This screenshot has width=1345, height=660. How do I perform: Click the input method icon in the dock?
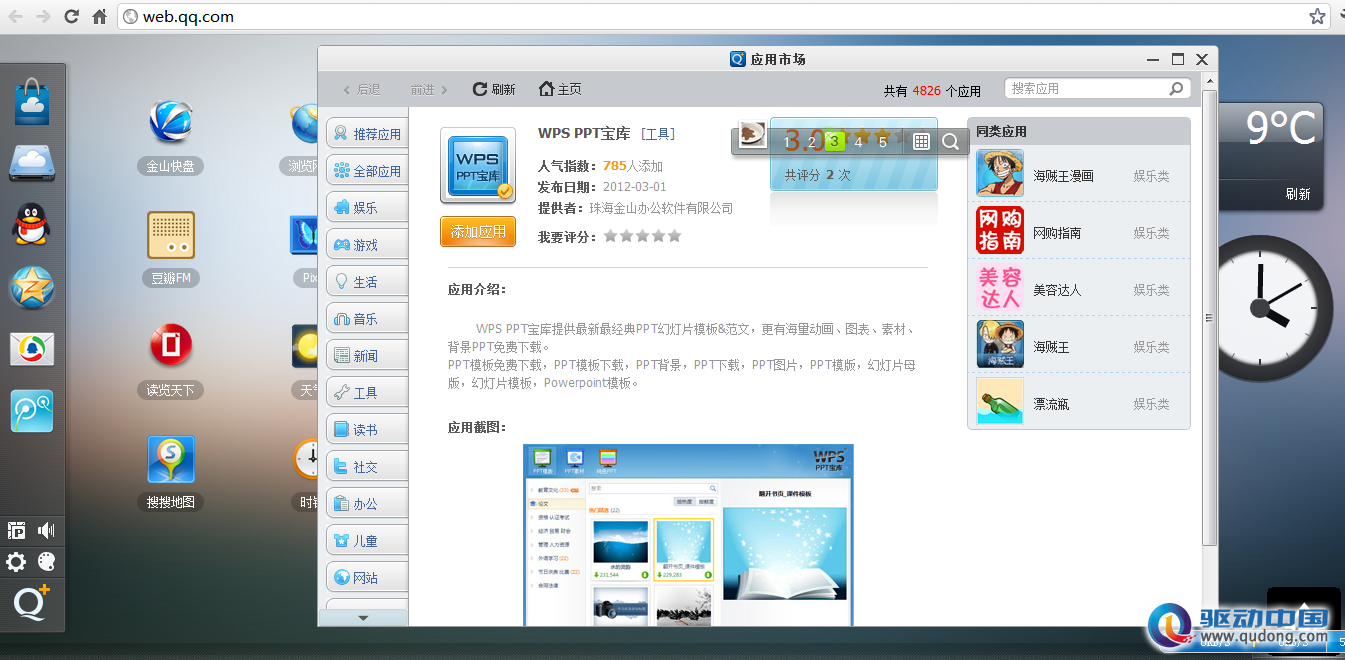coord(16,530)
